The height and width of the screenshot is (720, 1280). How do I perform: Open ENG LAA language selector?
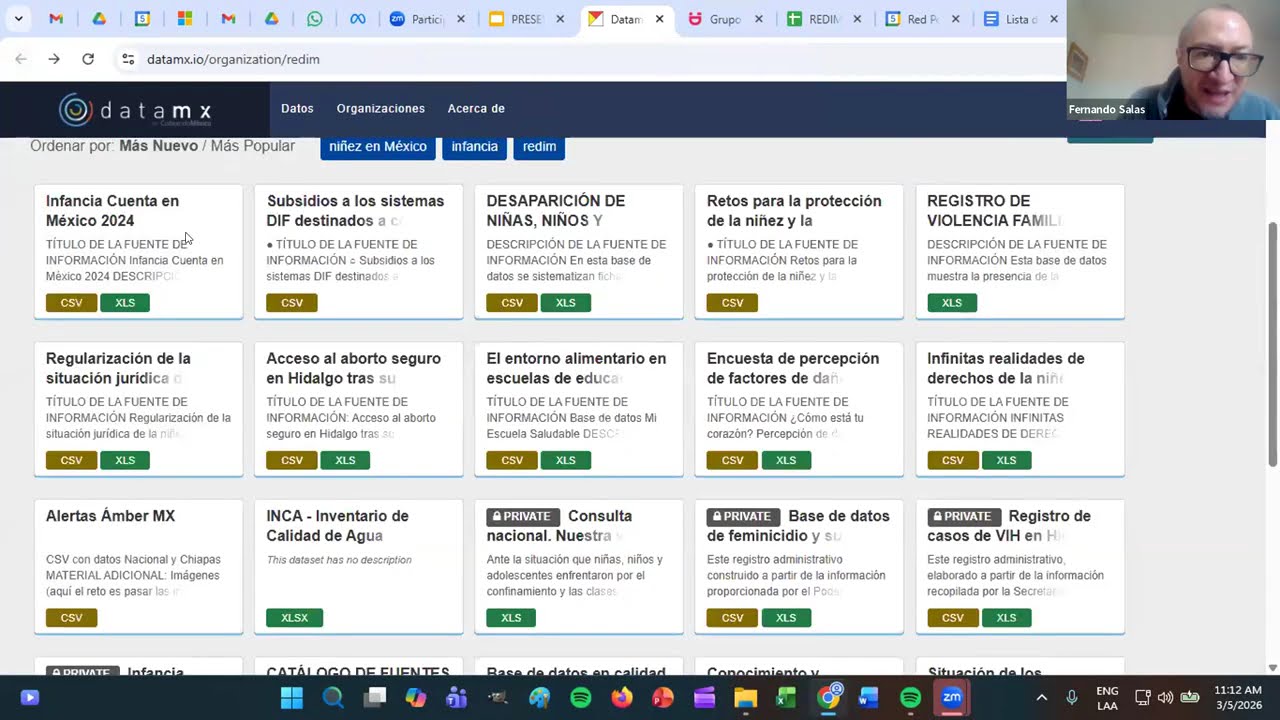[x=1107, y=697]
